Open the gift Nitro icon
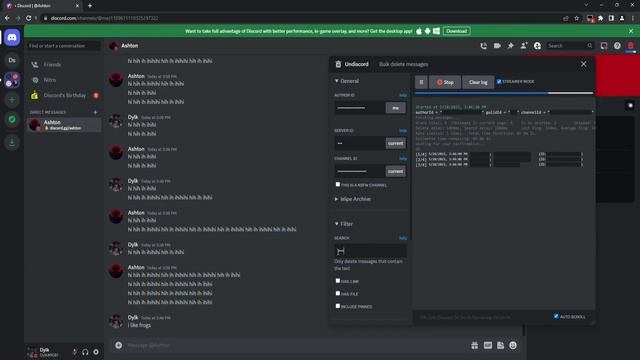Image resolution: width=640 pixels, height=360 pixels. [x=474, y=345]
